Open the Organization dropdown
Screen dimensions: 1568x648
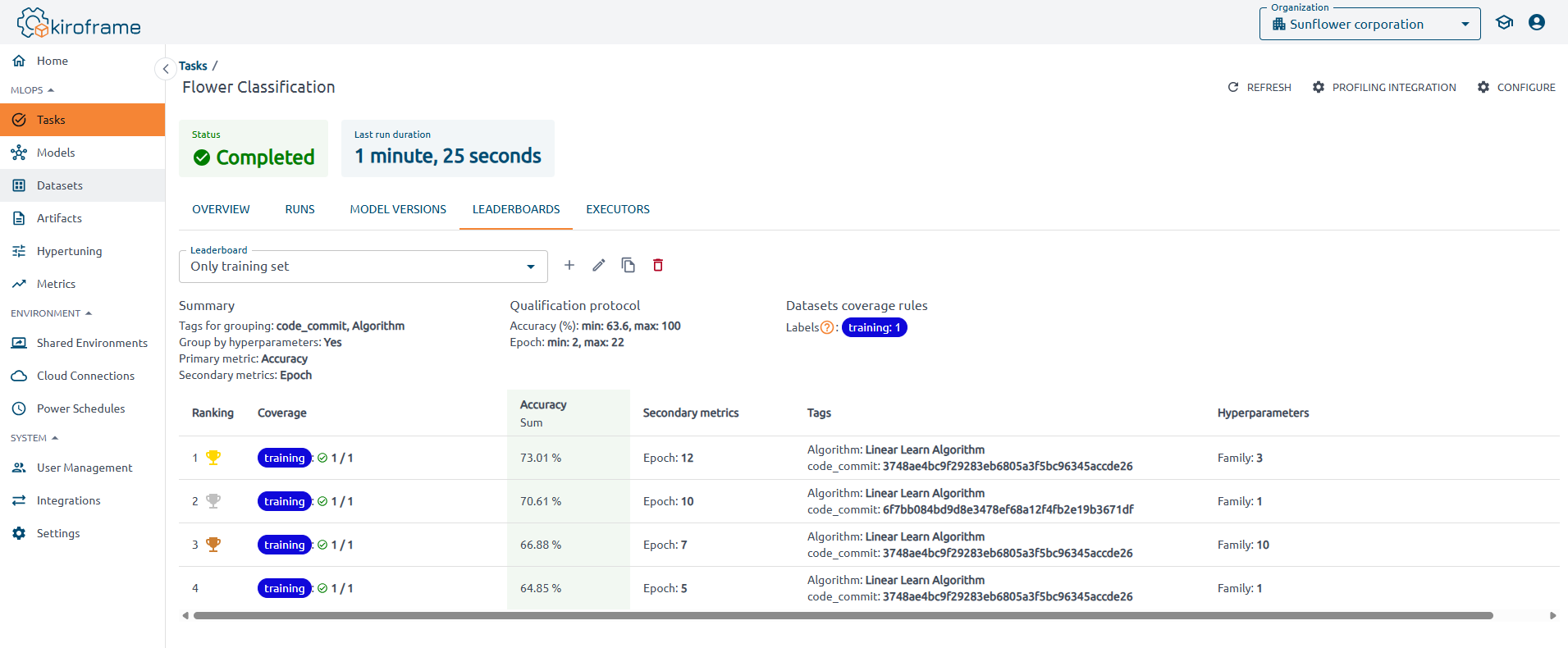[x=1369, y=25]
